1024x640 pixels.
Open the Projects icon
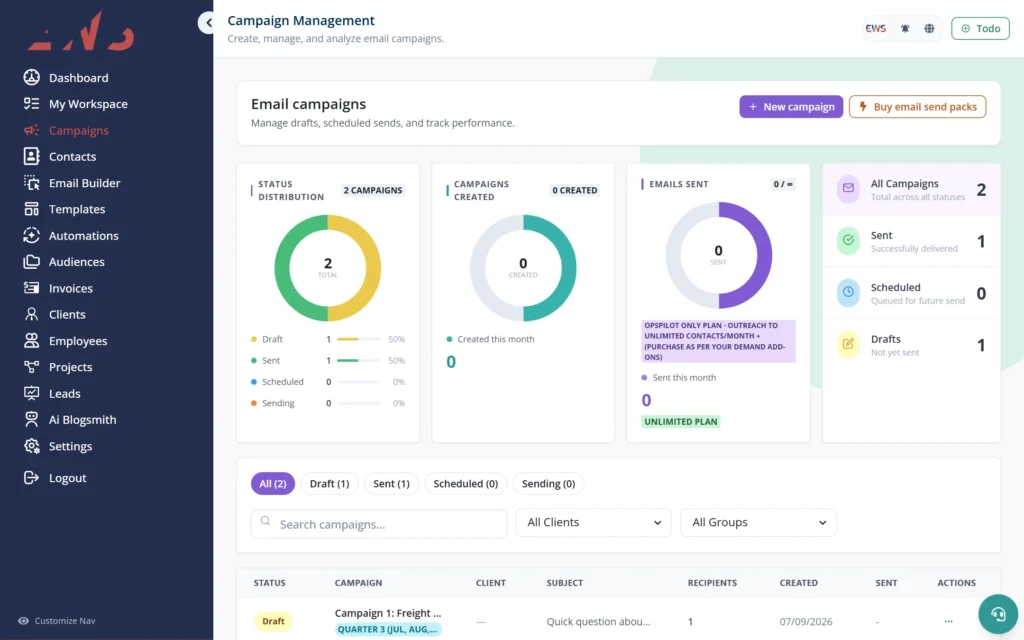point(31,367)
